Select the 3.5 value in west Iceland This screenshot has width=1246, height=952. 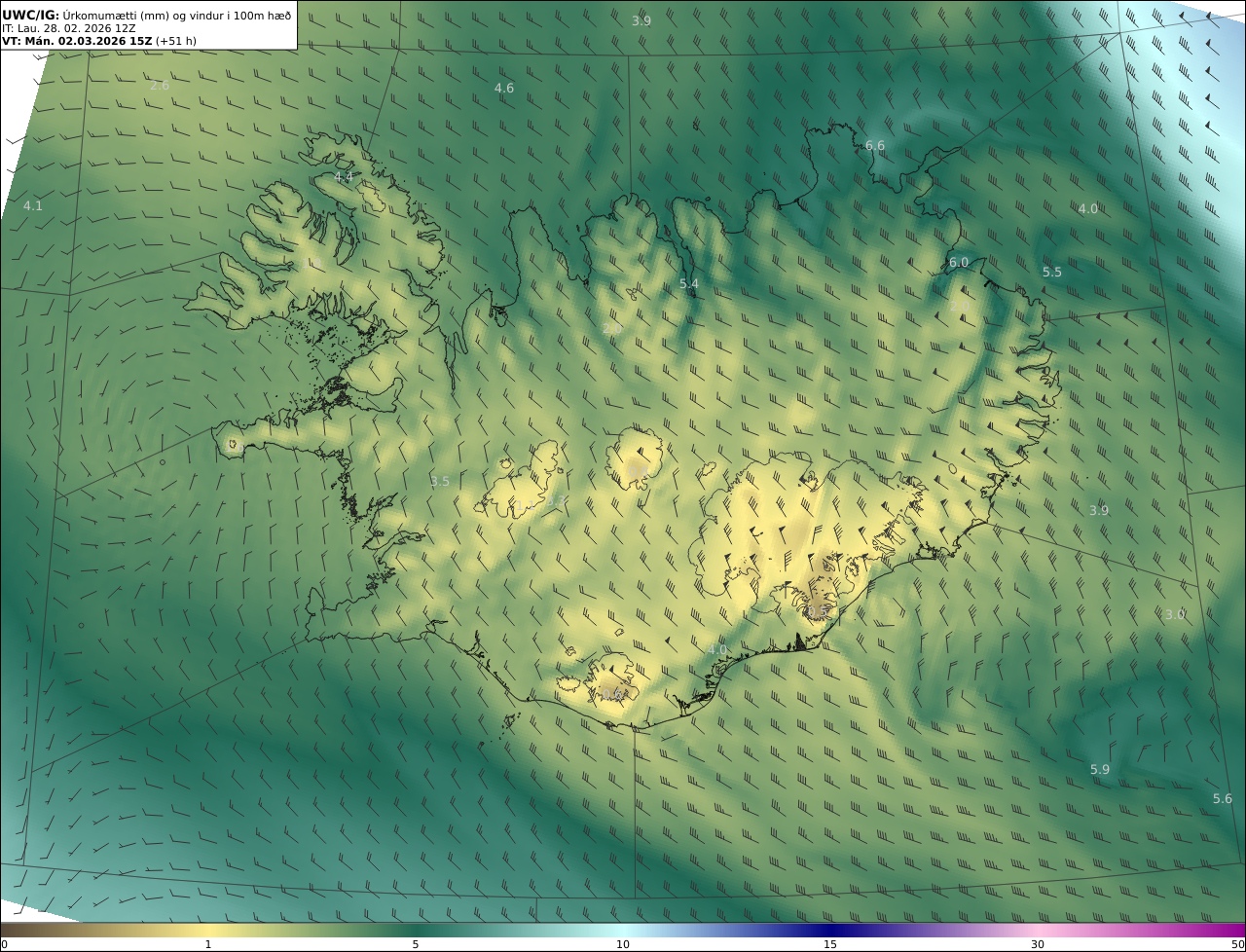coord(440,481)
